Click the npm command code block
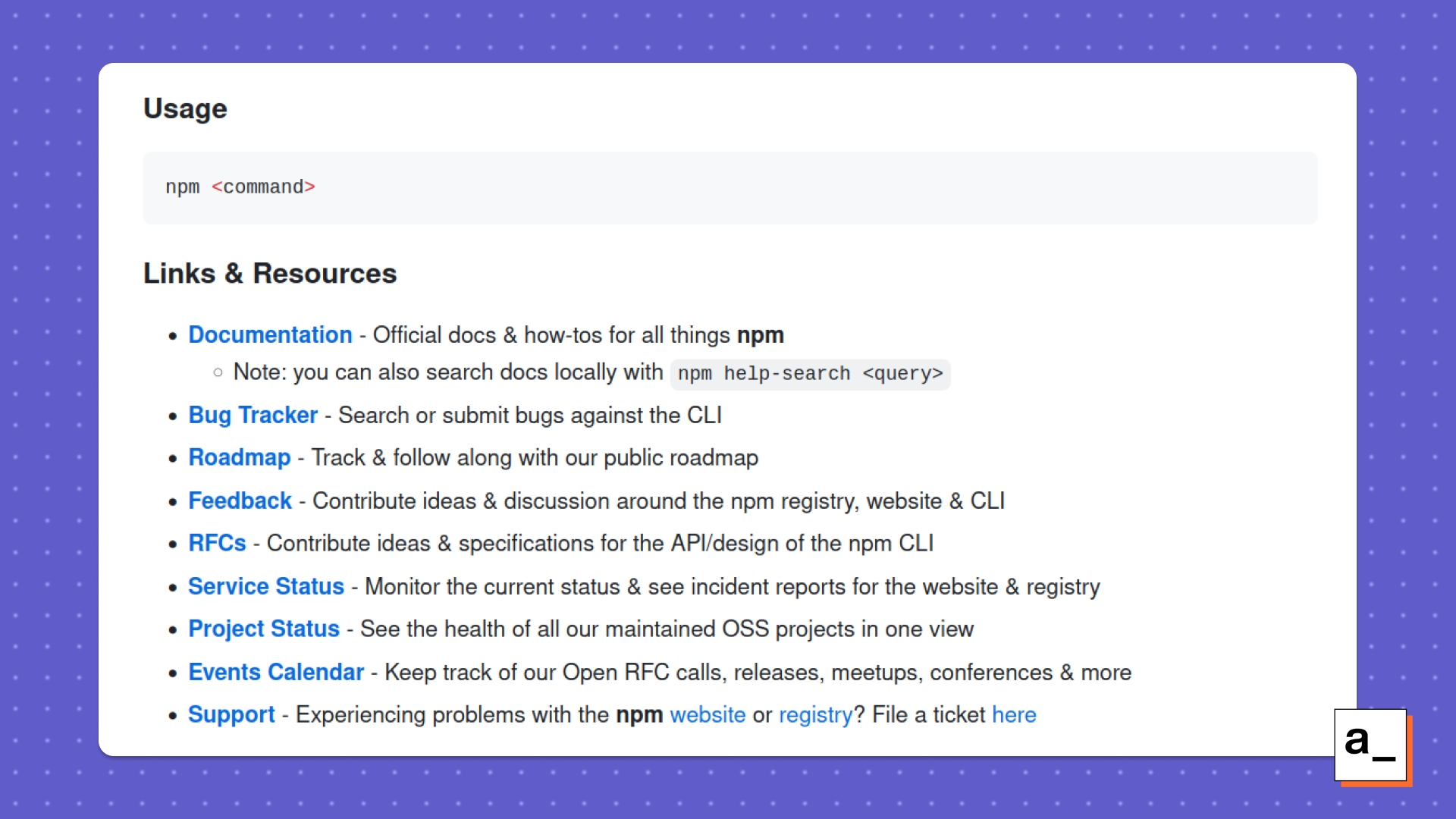The width and height of the screenshot is (1456, 819). pyautogui.click(x=730, y=187)
